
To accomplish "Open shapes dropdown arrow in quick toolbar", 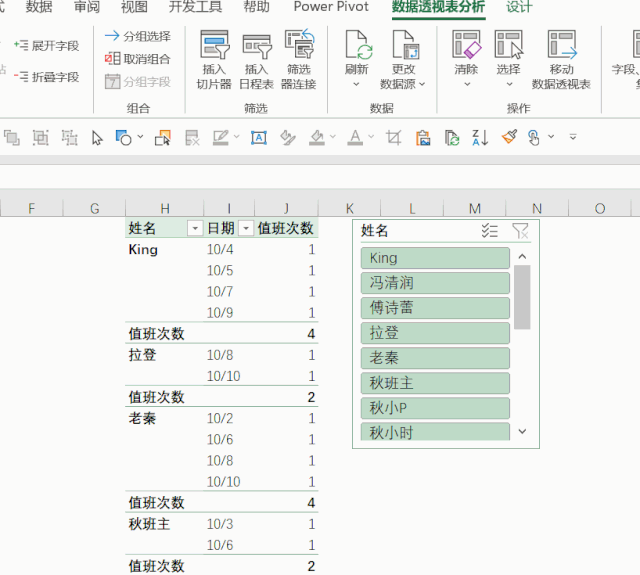I will pyautogui.click(x=140, y=137).
